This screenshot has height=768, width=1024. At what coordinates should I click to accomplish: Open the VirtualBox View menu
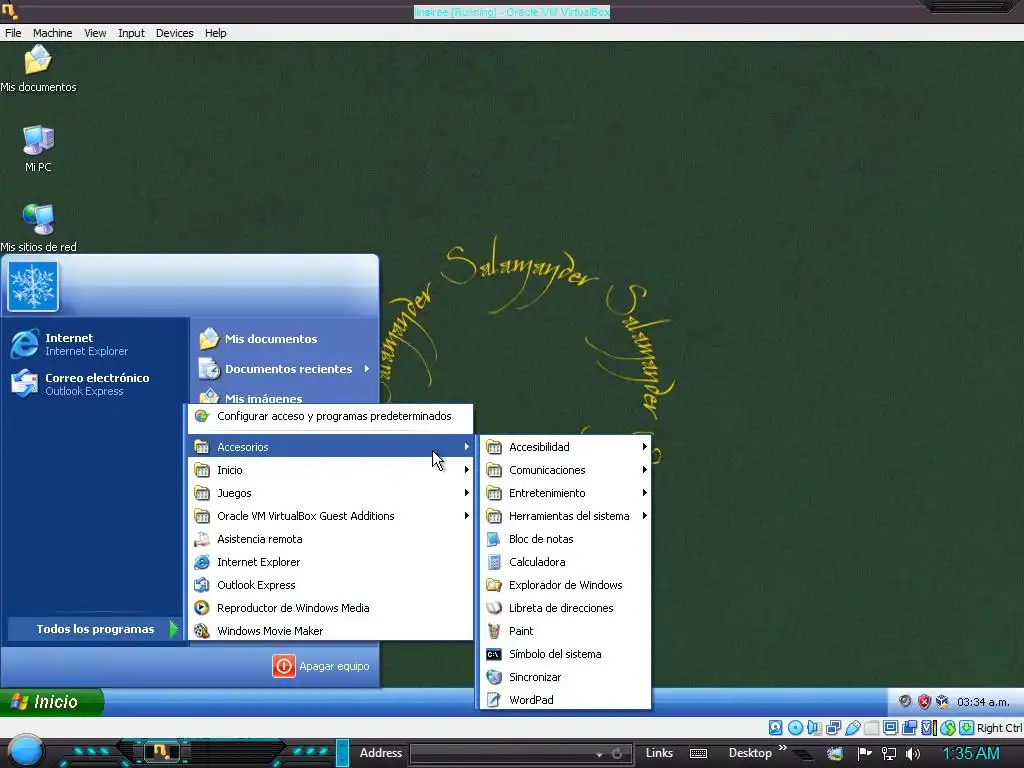tap(95, 33)
